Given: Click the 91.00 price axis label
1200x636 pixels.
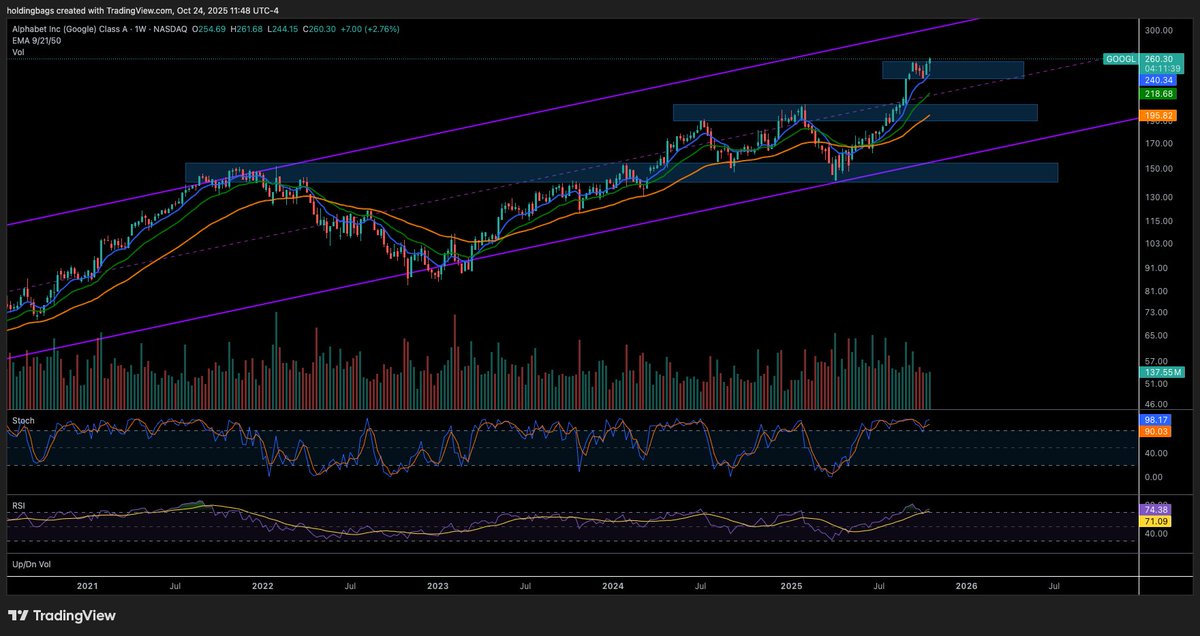Looking at the screenshot, I should pos(1158,268).
